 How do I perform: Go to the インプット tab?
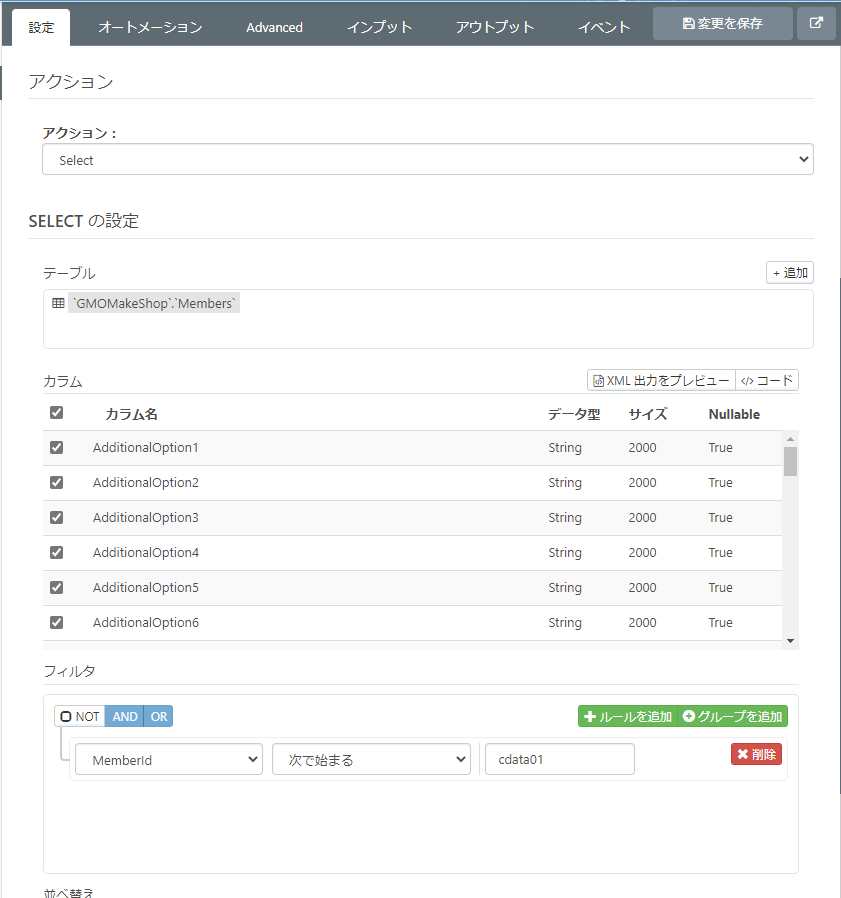[x=379, y=27]
